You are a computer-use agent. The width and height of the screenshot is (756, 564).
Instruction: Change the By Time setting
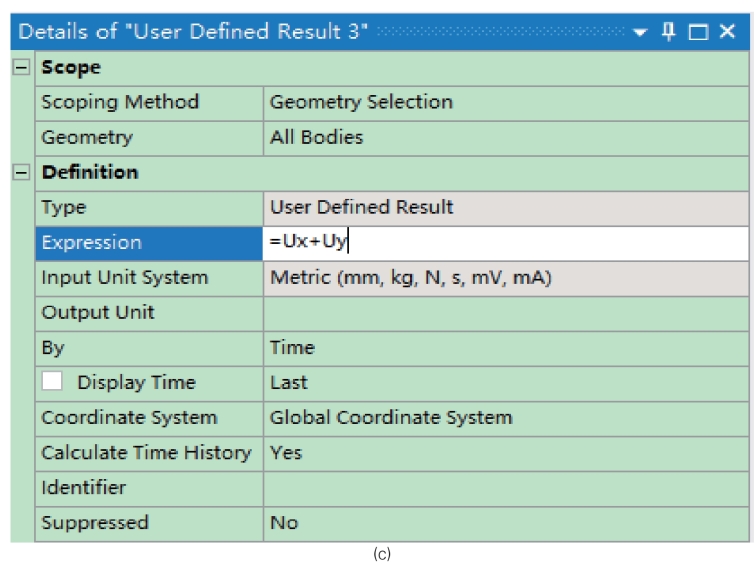(506, 349)
